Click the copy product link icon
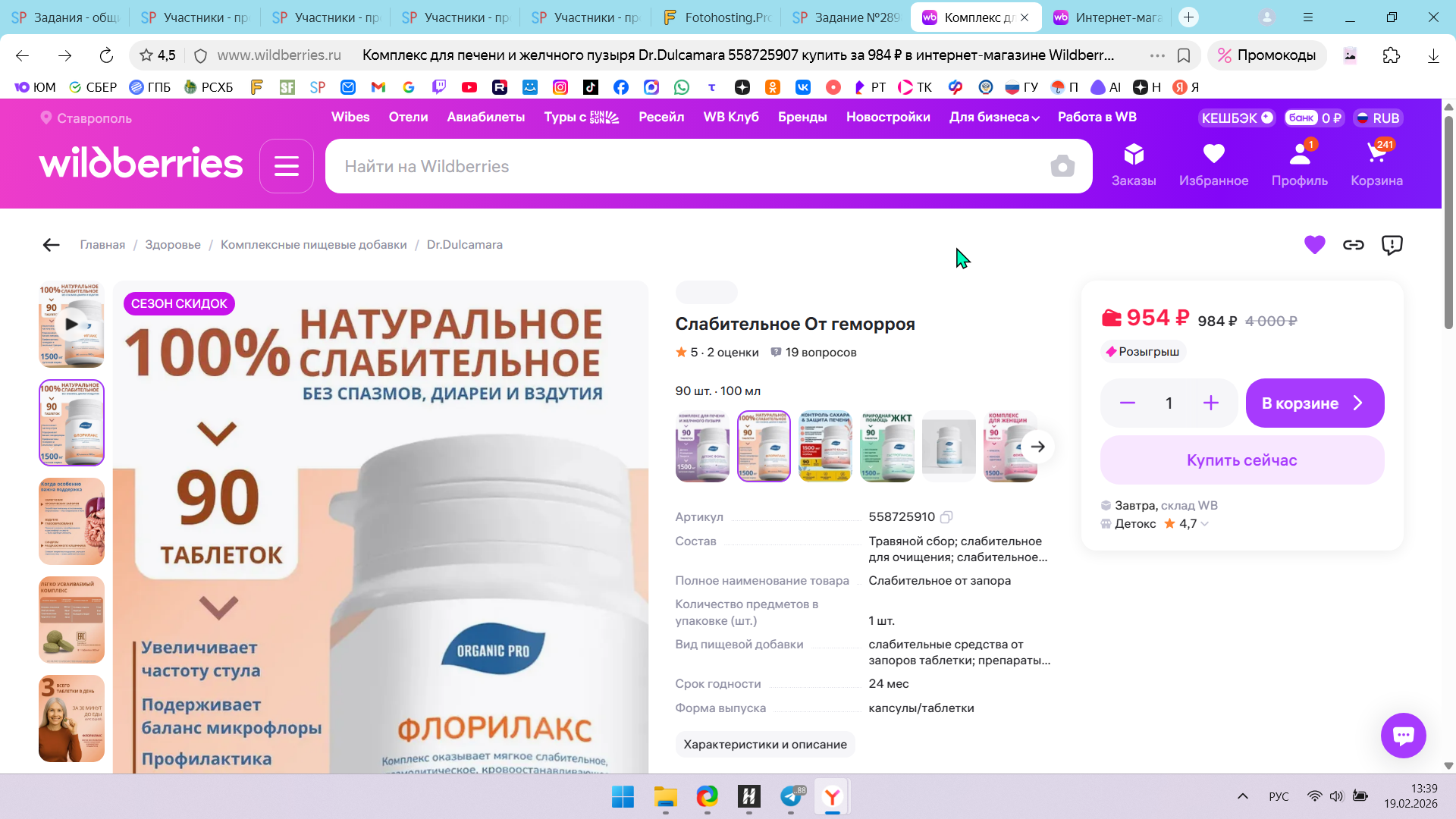The height and width of the screenshot is (819, 1456). 1354,245
